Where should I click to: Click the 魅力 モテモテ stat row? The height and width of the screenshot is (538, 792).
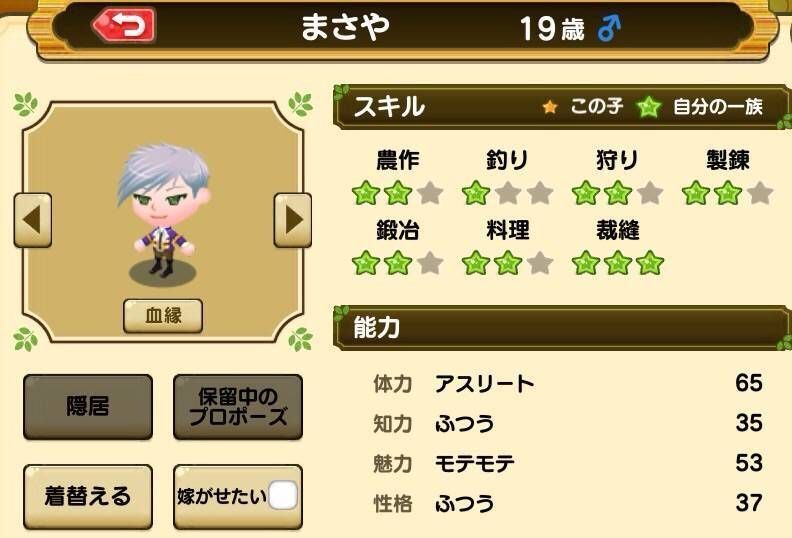pos(568,463)
